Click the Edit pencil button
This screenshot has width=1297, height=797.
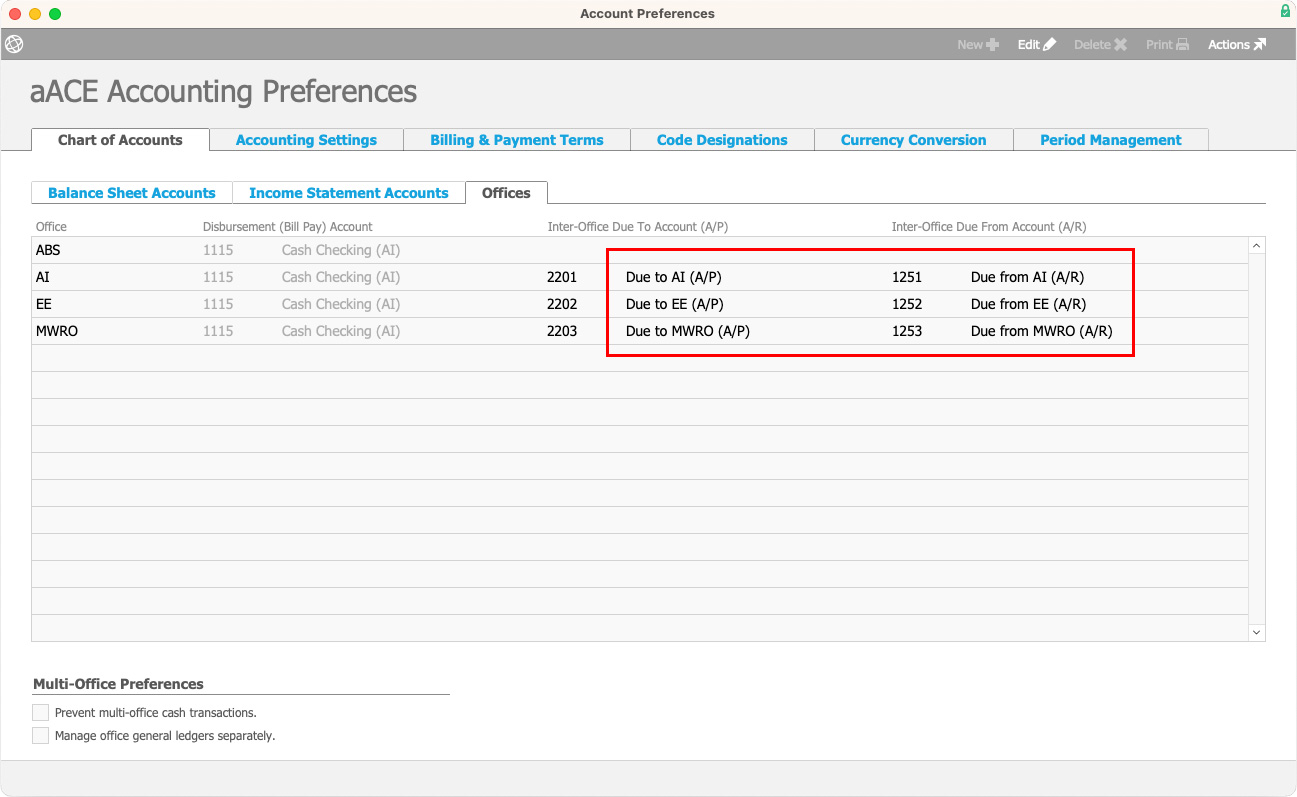[x=1037, y=45]
